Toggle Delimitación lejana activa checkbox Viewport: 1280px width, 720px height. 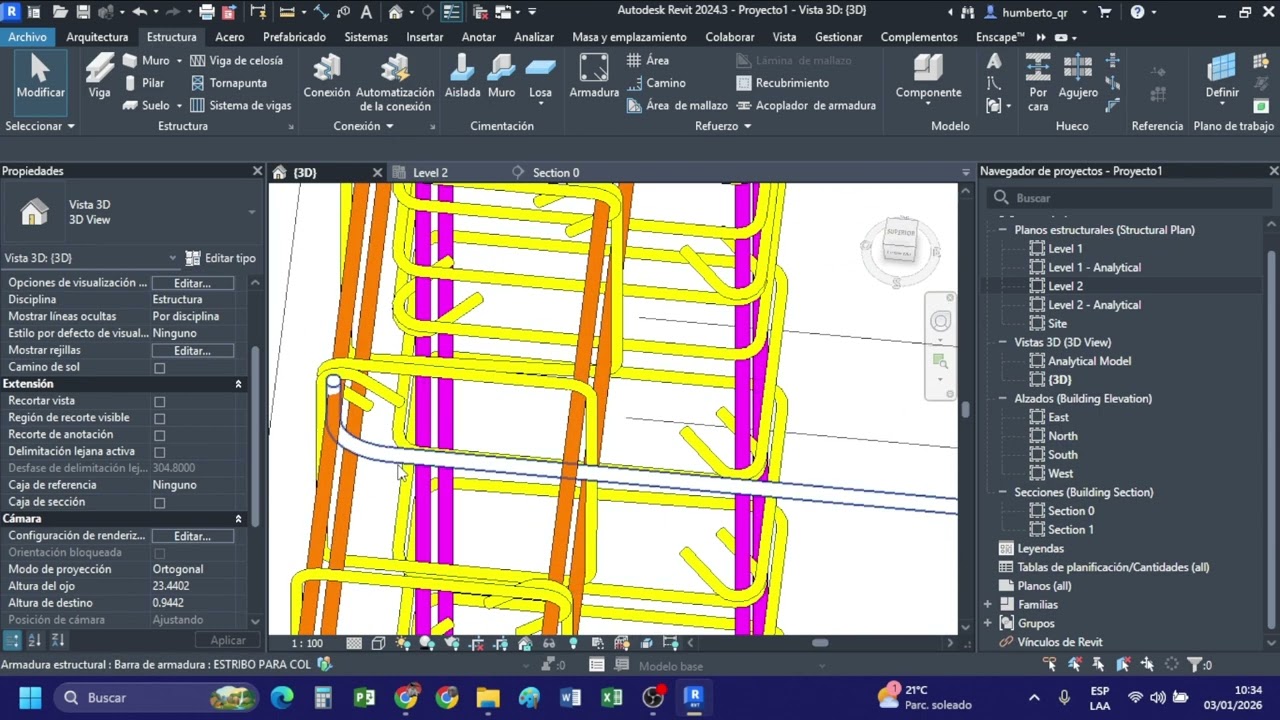(x=159, y=452)
